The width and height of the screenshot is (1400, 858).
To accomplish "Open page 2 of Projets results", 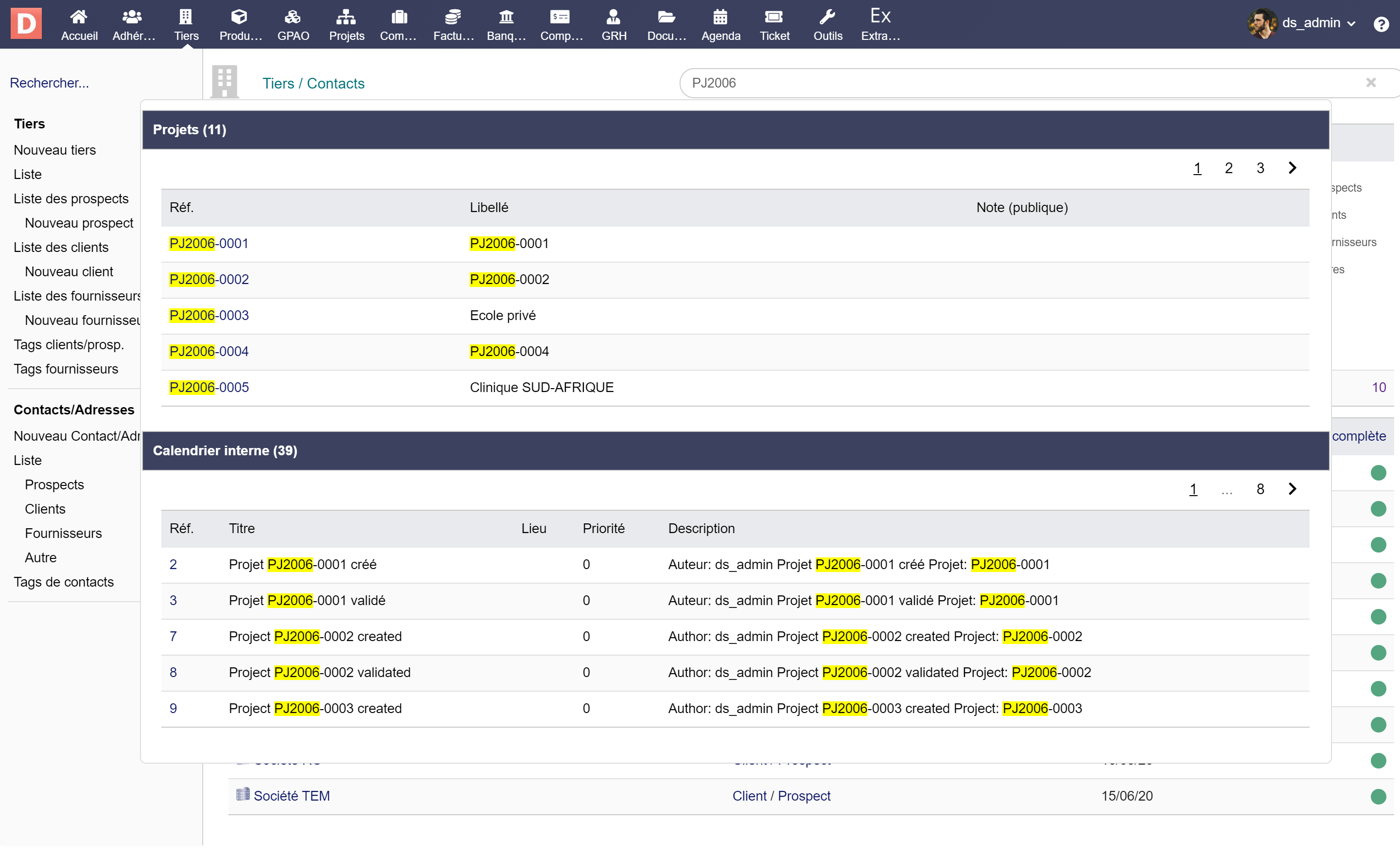I will point(1228,168).
